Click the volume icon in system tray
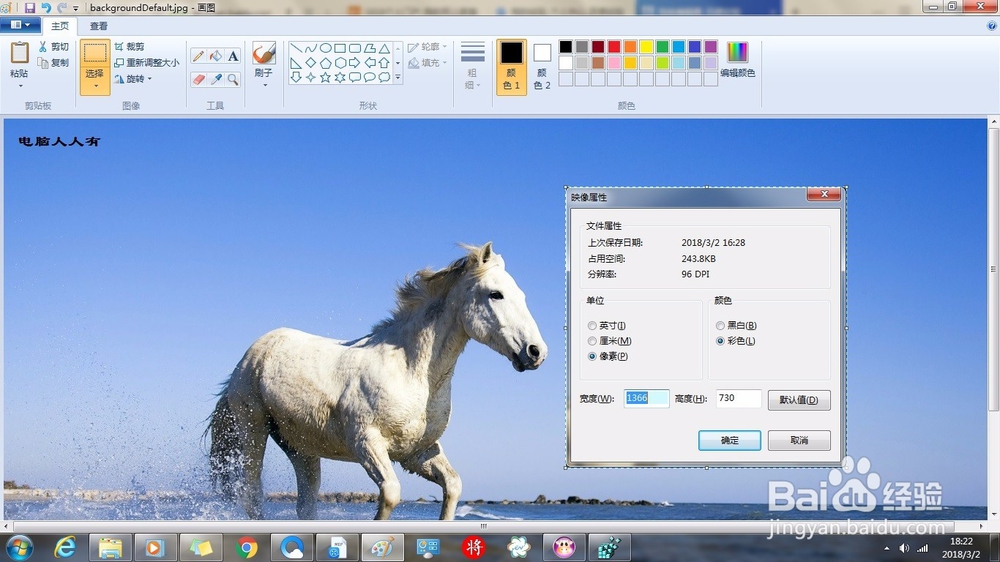Image resolution: width=1000 pixels, height=562 pixels. 904,548
